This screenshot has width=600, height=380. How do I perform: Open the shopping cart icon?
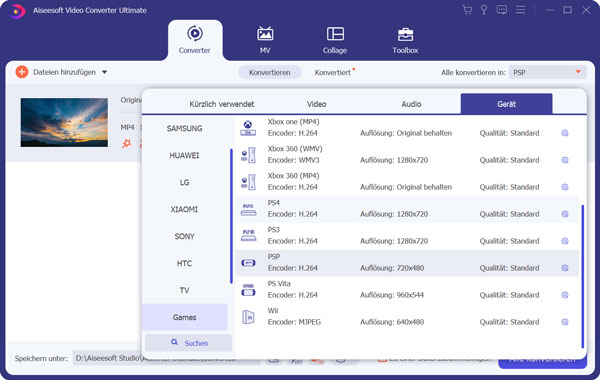click(x=467, y=10)
